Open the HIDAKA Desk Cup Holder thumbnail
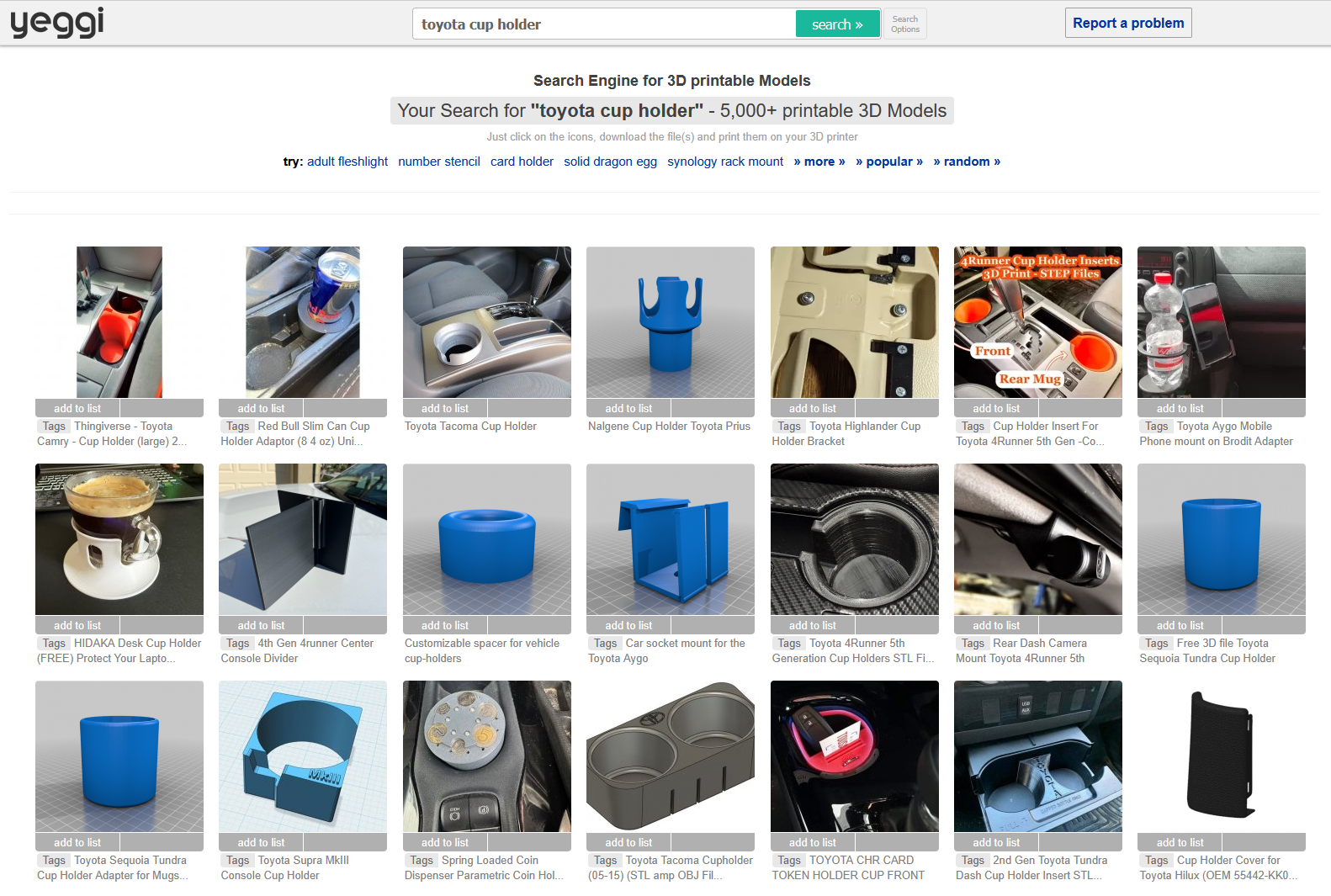This screenshot has width=1331, height=896. [x=119, y=539]
